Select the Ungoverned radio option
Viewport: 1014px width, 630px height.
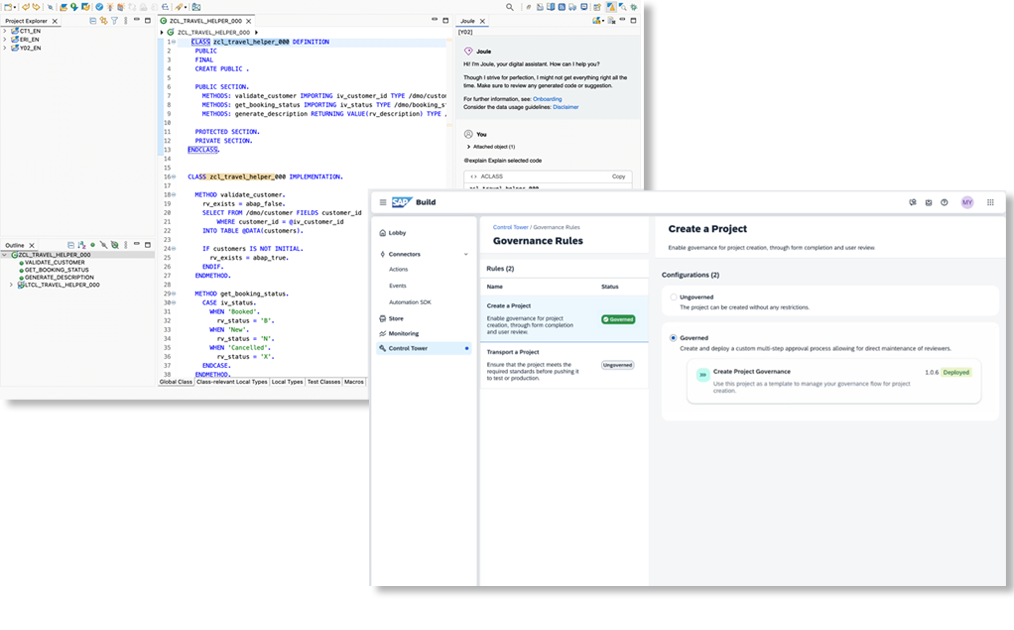[x=673, y=297]
